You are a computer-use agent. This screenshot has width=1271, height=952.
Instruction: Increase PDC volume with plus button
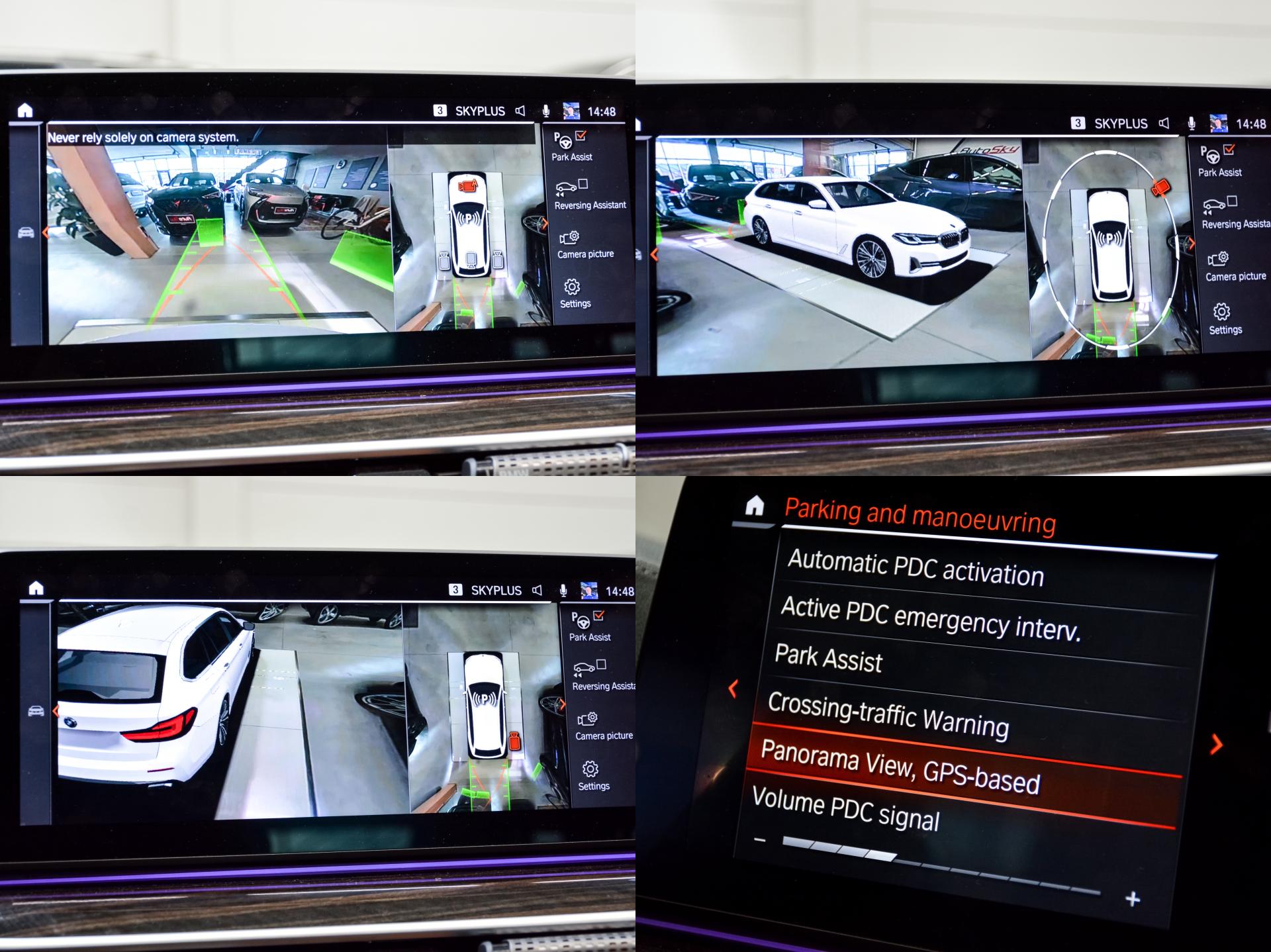tap(1133, 898)
